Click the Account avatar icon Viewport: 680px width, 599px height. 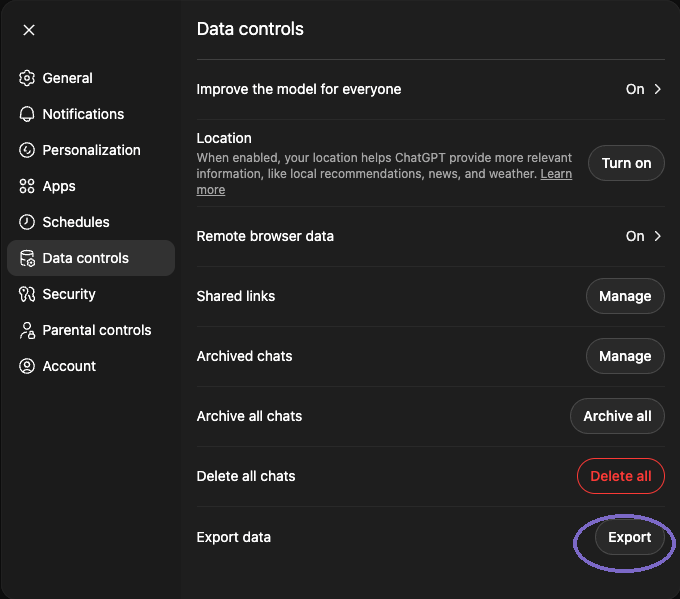pos(27,366)
